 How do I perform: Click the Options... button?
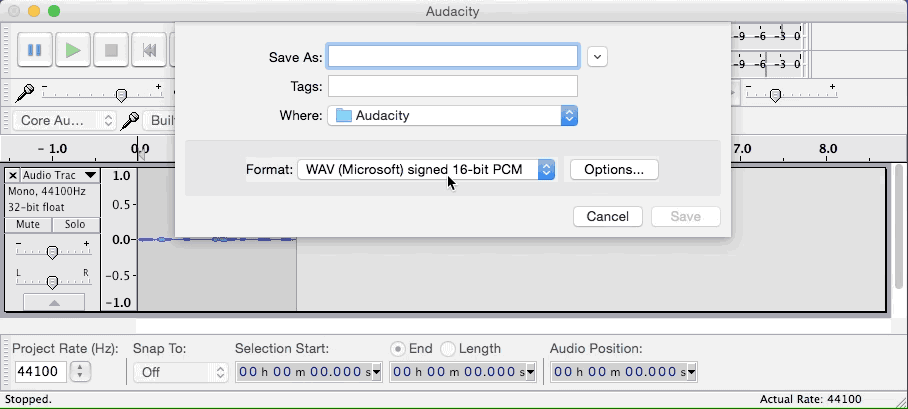pos(614,170)
